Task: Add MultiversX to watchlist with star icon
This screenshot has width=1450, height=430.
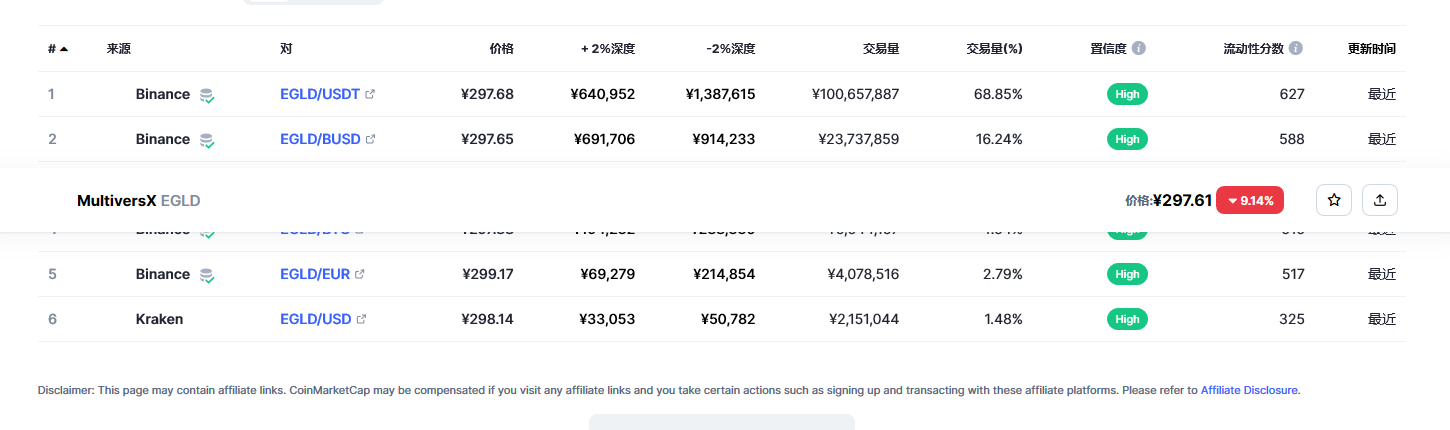Action: [x=1334, y=200]
